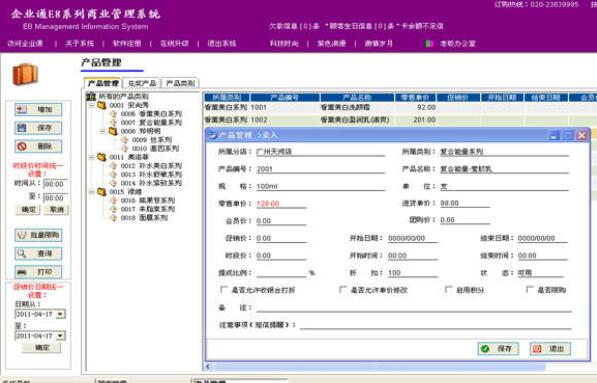The height and width of the screenshot is (383, 597).
Task: Open the 软件注册 menu item
Action: [127, 43]
